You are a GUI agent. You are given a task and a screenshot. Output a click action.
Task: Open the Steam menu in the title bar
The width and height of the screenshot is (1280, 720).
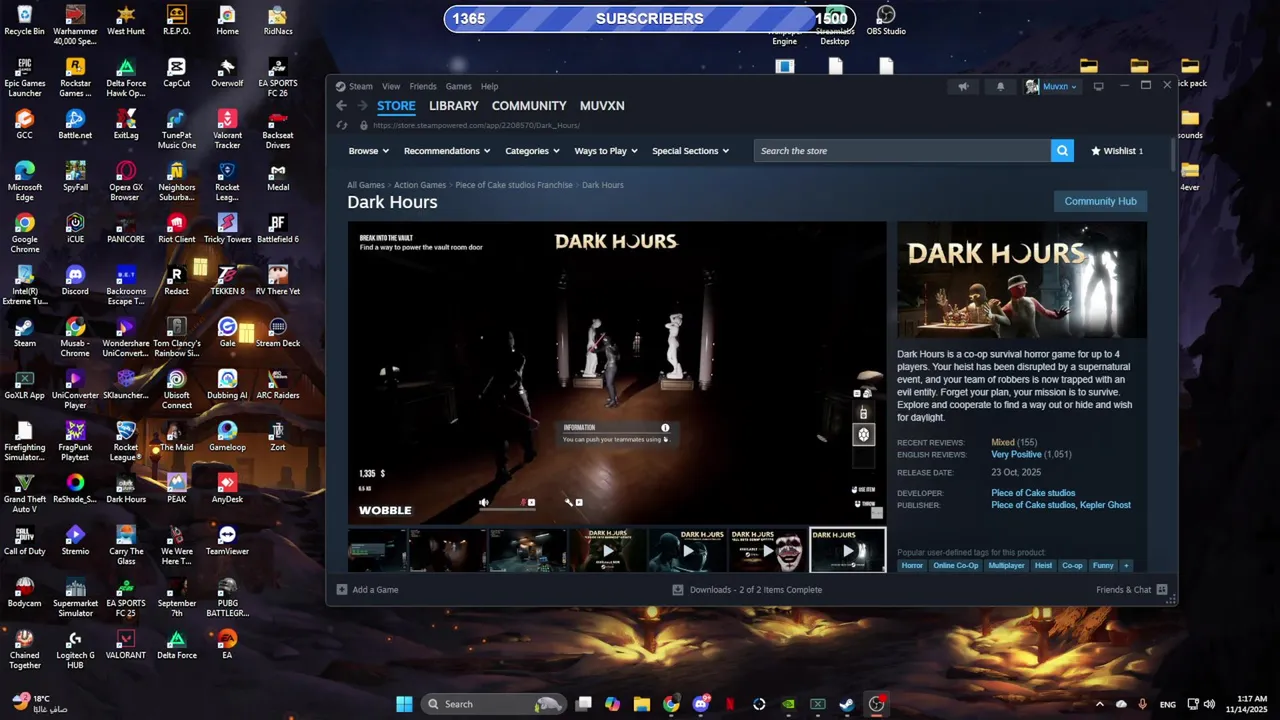click(361, 86)
